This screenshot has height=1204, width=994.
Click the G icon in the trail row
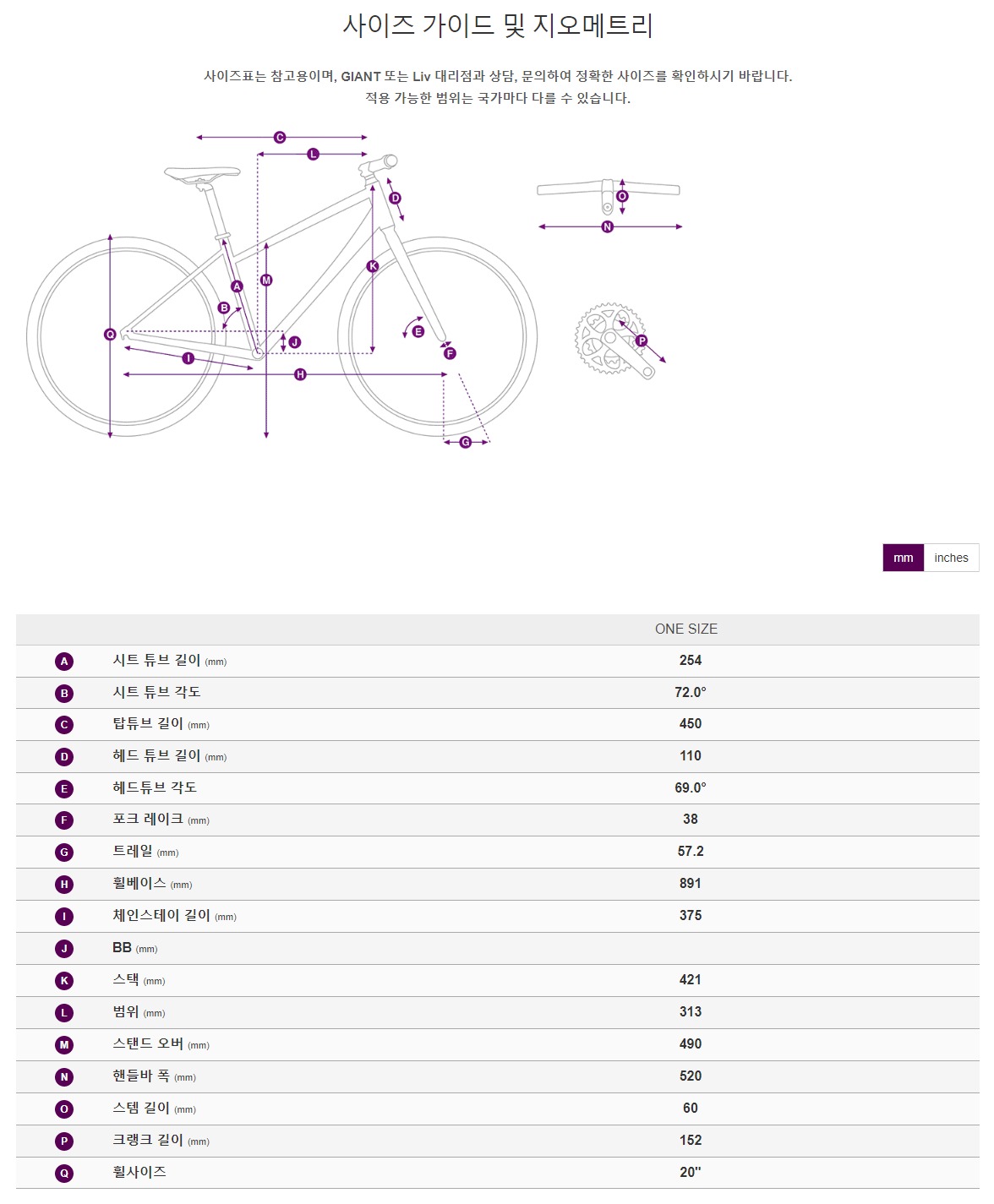64,853
